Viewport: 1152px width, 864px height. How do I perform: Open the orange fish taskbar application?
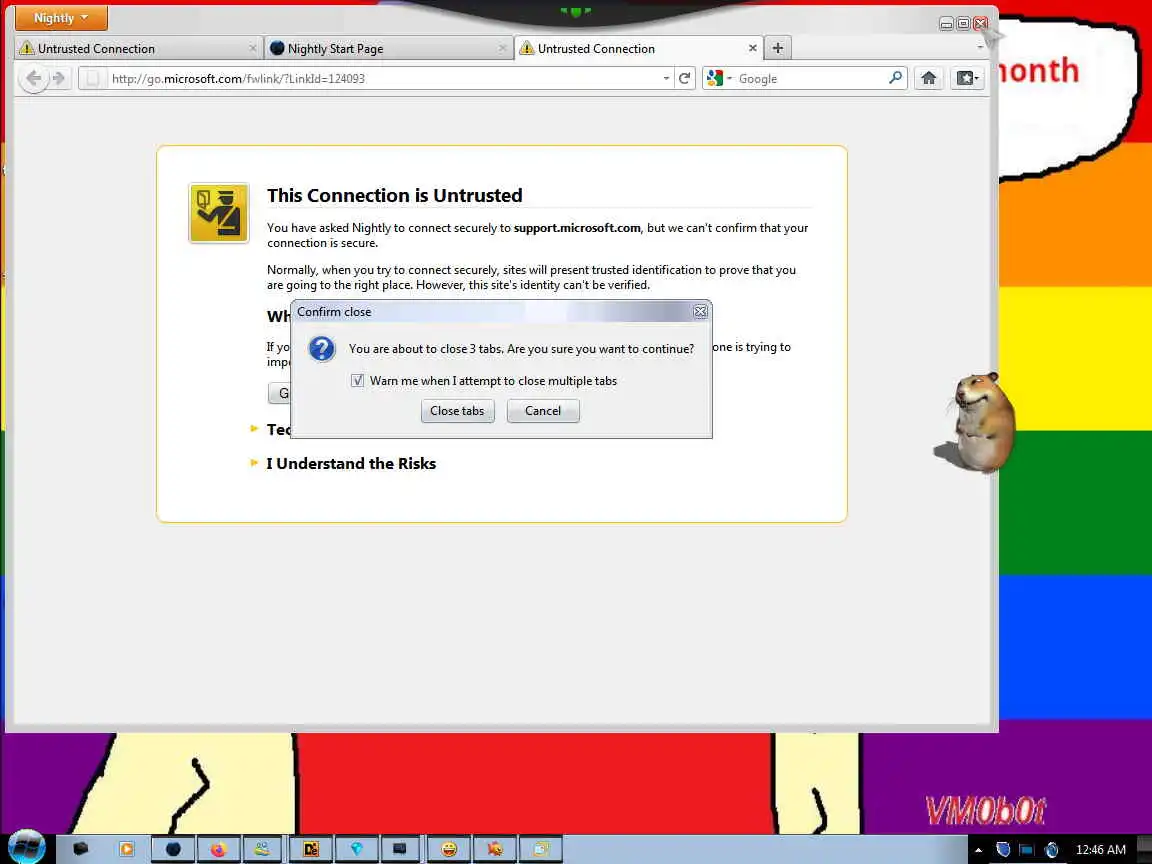[495, 849]
